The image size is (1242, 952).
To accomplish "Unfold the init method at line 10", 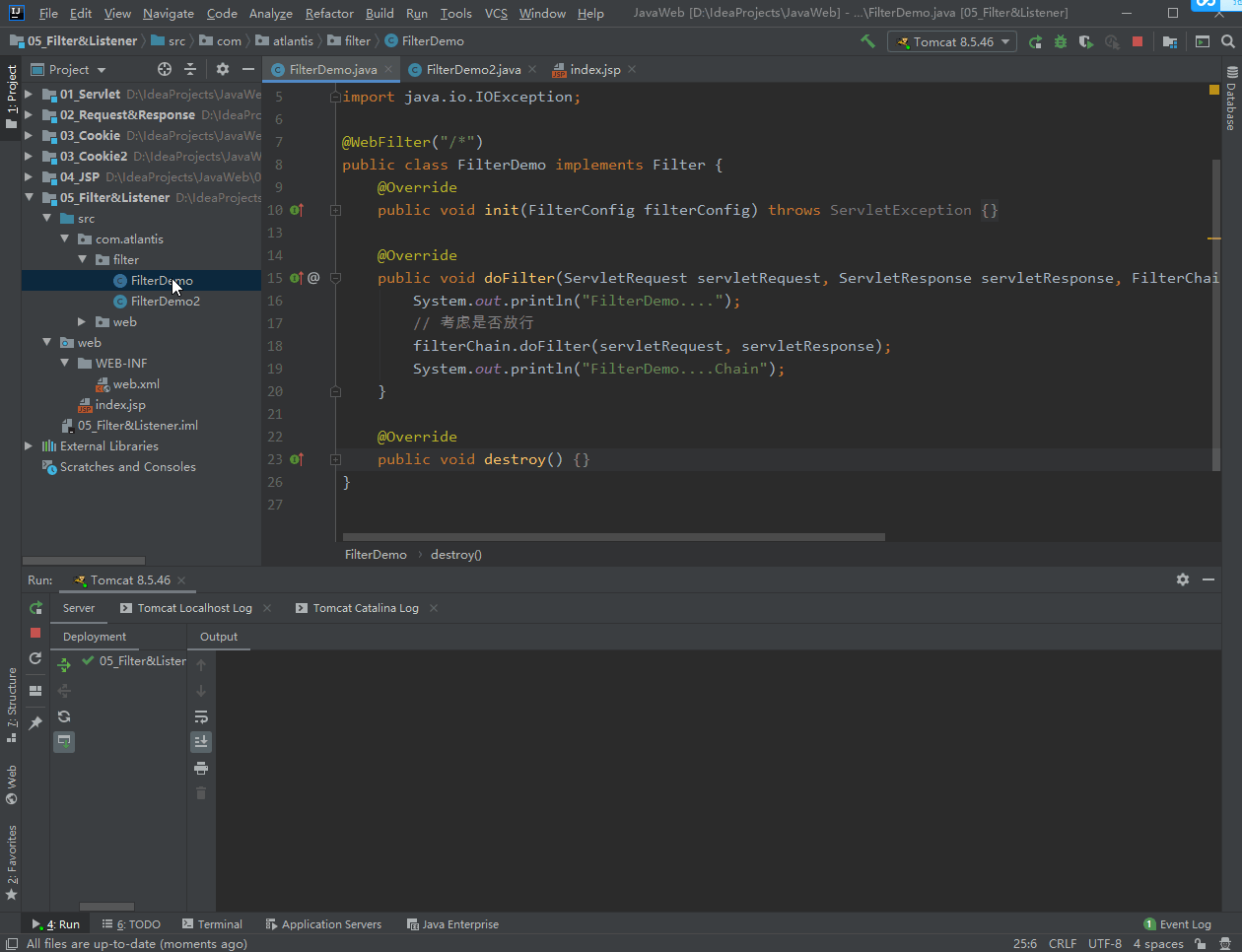I will pyautogui.click(x=335, y=210).
